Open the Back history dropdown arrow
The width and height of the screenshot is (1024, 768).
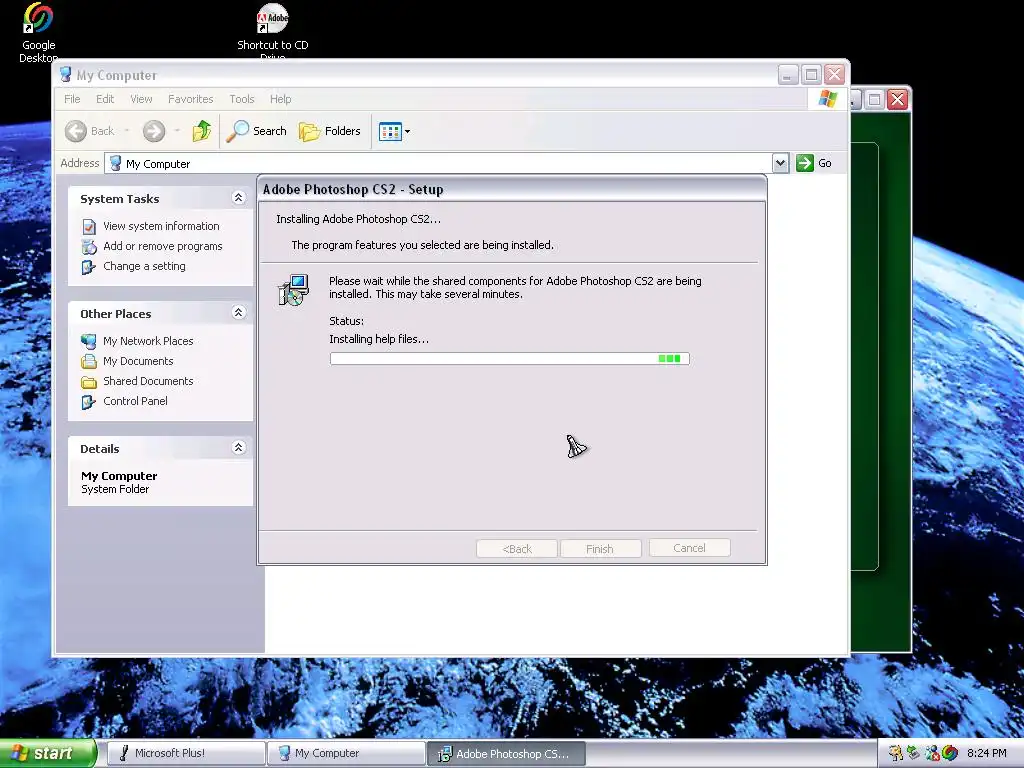[x=126, y=131]
